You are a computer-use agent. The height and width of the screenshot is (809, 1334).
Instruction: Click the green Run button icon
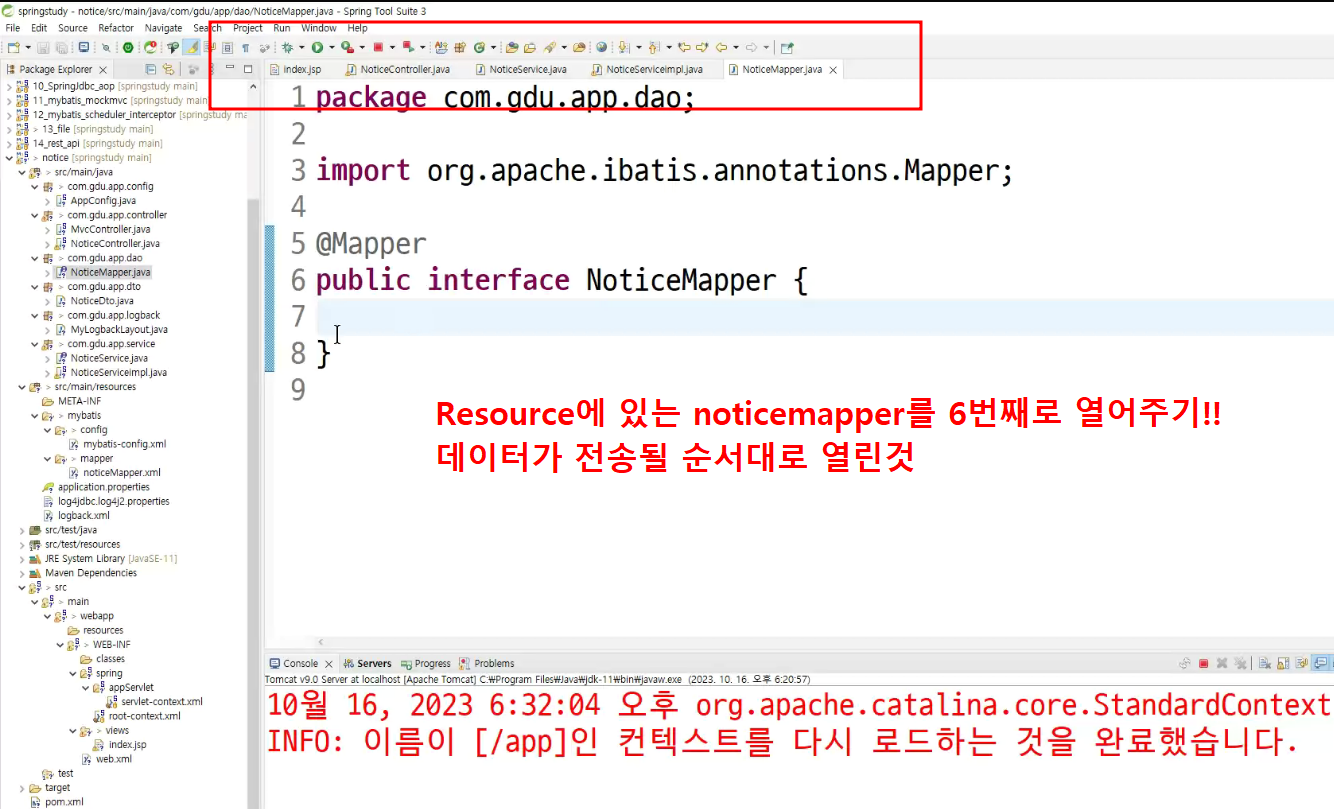pos(317,47)
